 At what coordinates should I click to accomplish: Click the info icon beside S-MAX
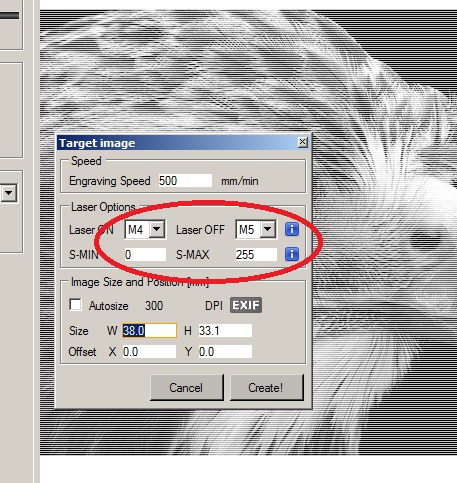coord(292,254)
